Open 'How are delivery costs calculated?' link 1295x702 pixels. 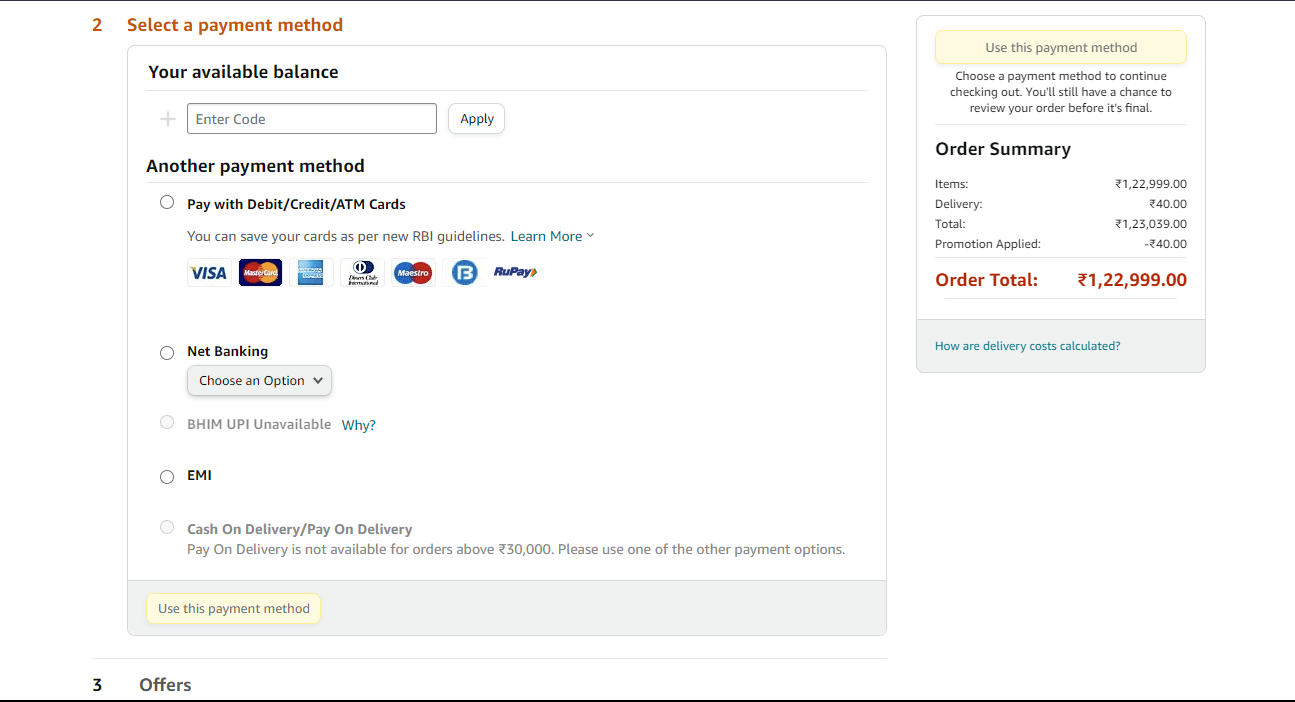pos(1027,346)
